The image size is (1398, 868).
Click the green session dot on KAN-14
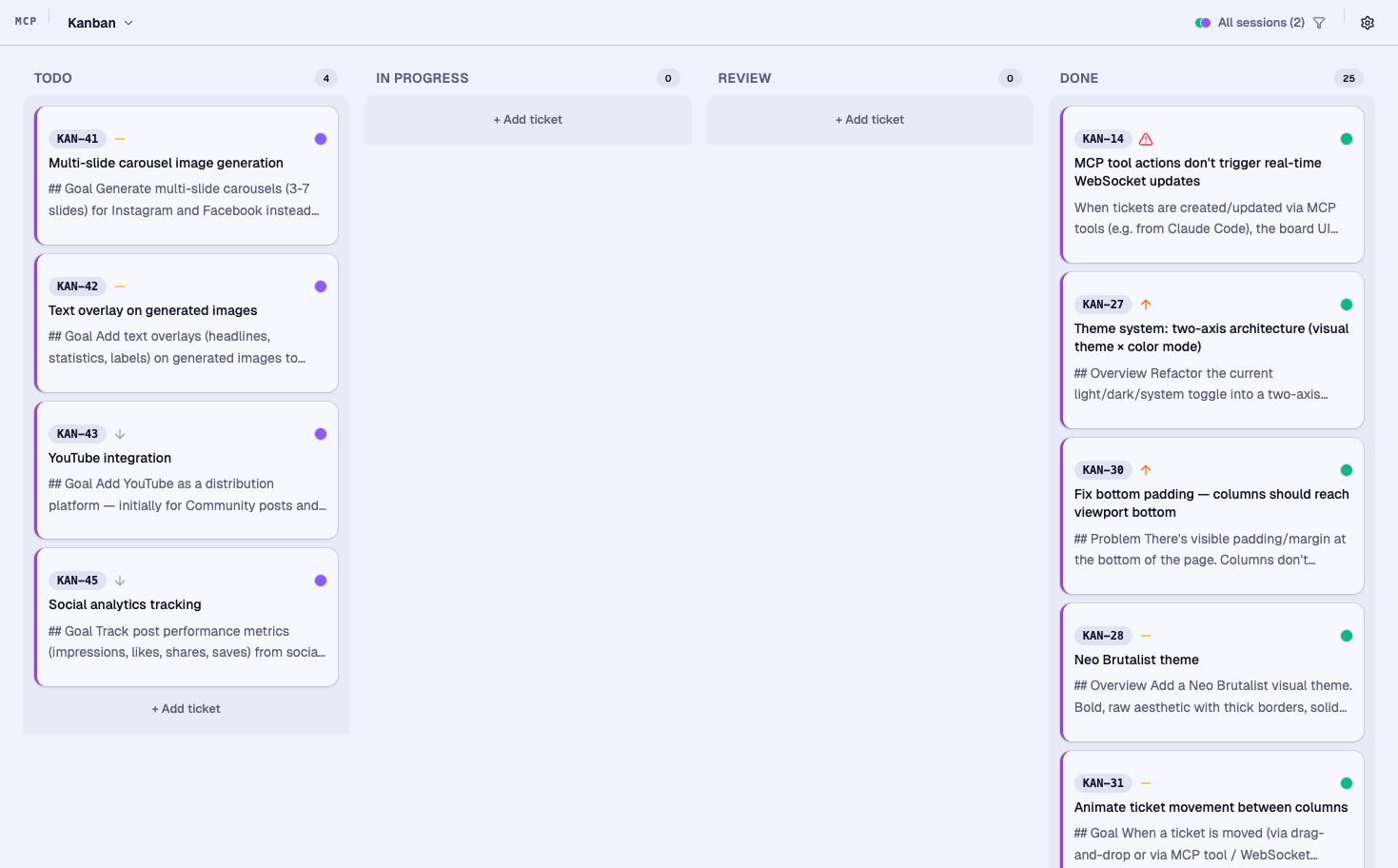click(1347, 139)
